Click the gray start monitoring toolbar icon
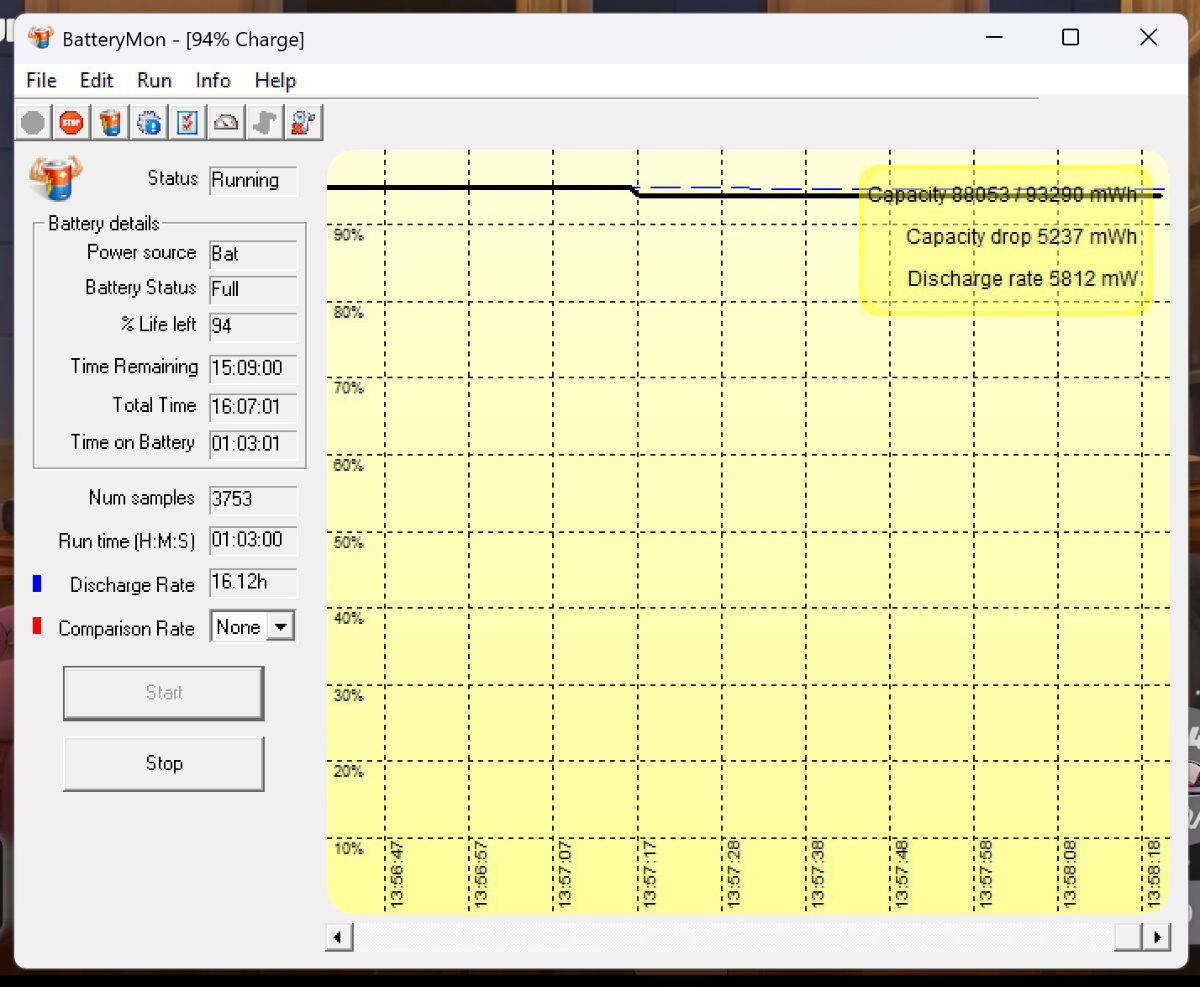Screen dimensions: 1200x987 click(x=33, y=123)
